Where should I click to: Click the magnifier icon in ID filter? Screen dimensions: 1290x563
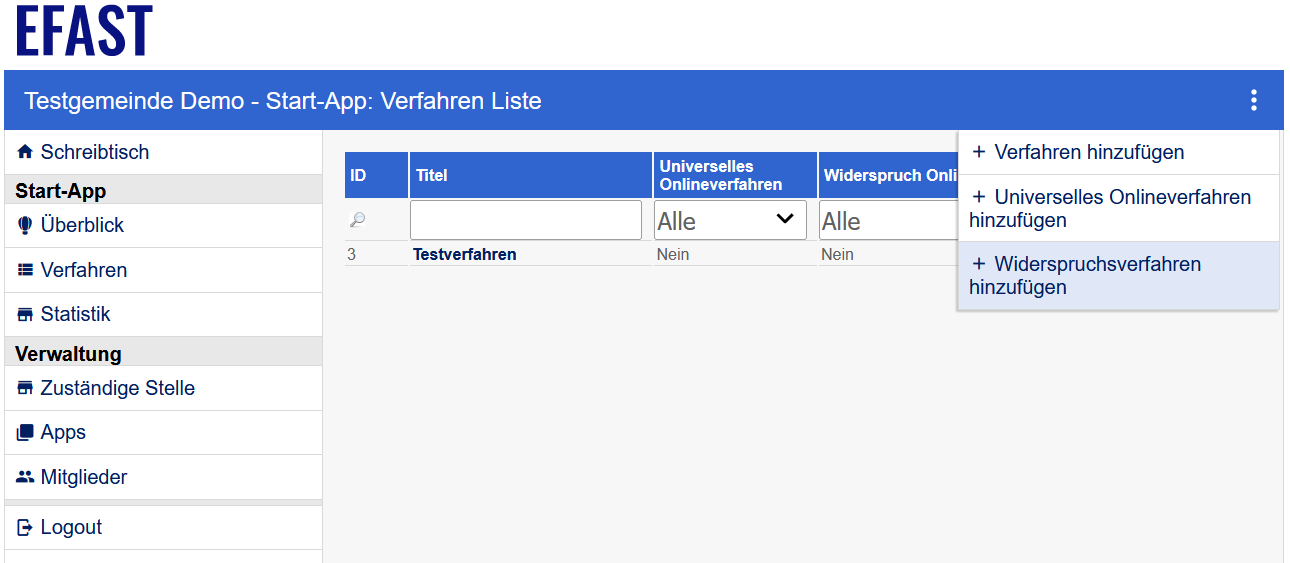coord(357,220)
